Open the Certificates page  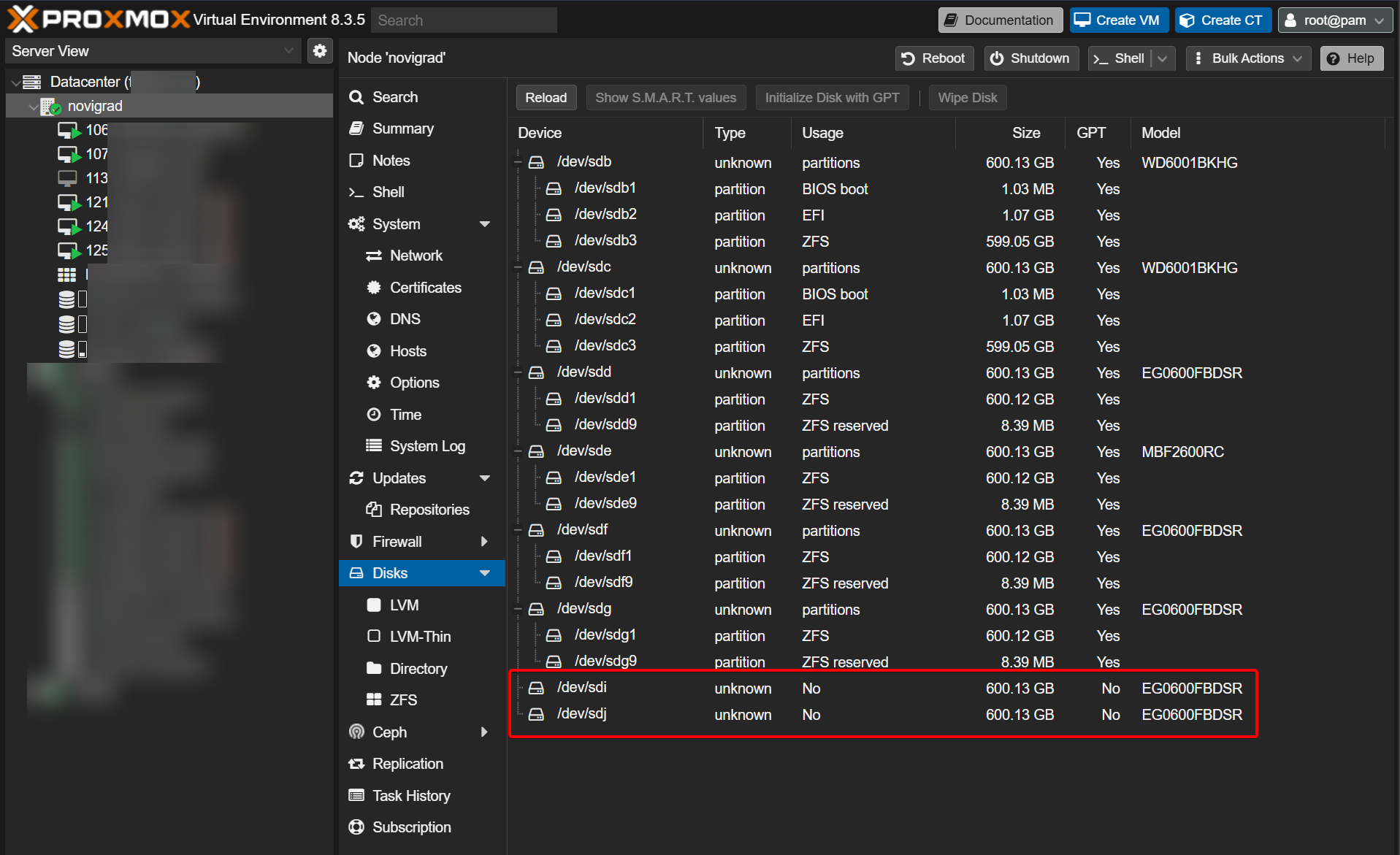[426, 288]
